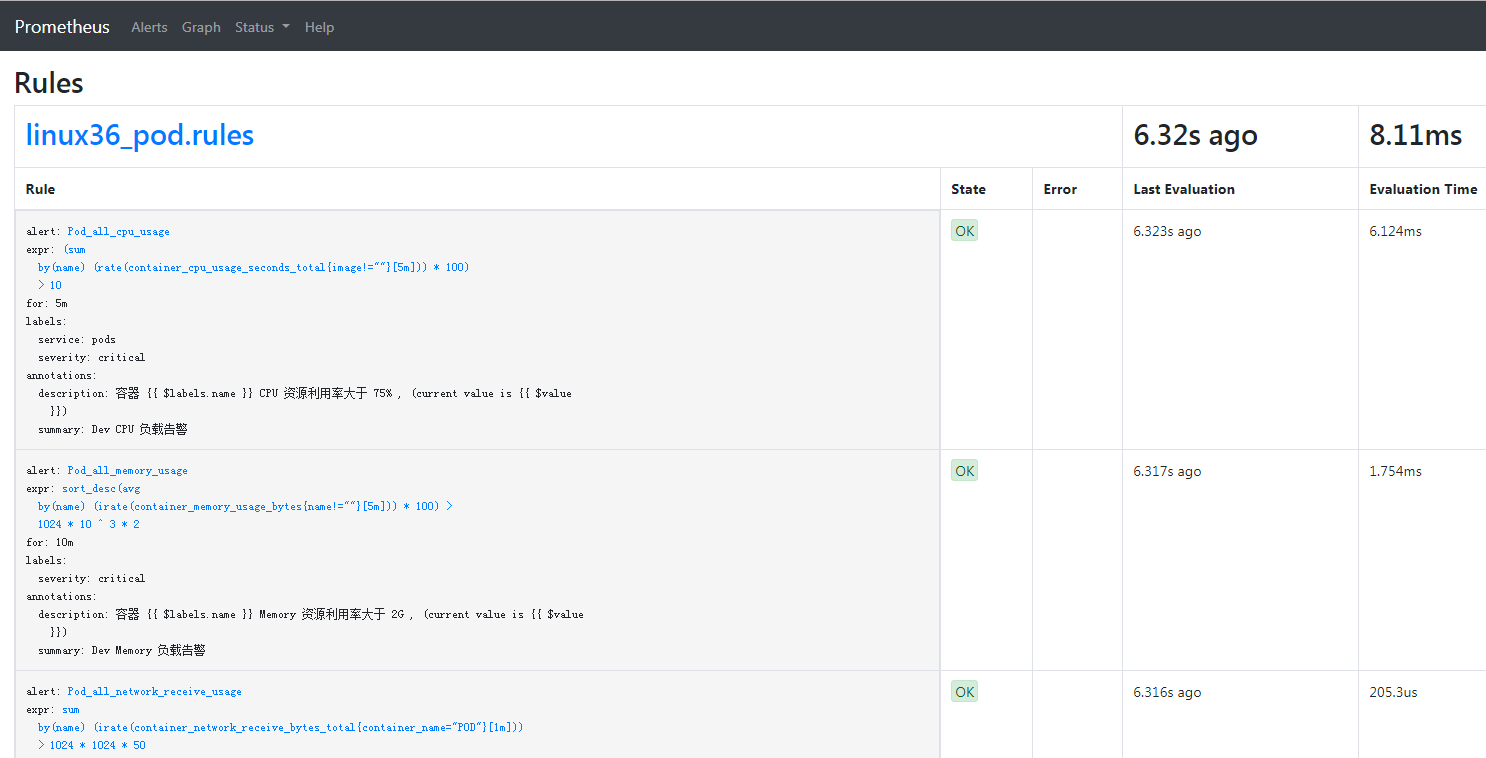Go to Alerts in navbar
The image size is (1486, 758).
149,27
